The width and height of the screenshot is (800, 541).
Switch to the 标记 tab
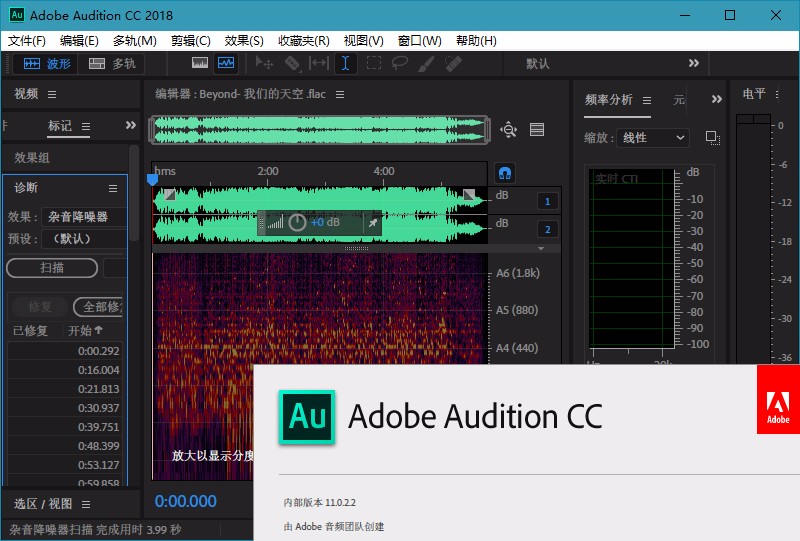click(x=60, y=126)
